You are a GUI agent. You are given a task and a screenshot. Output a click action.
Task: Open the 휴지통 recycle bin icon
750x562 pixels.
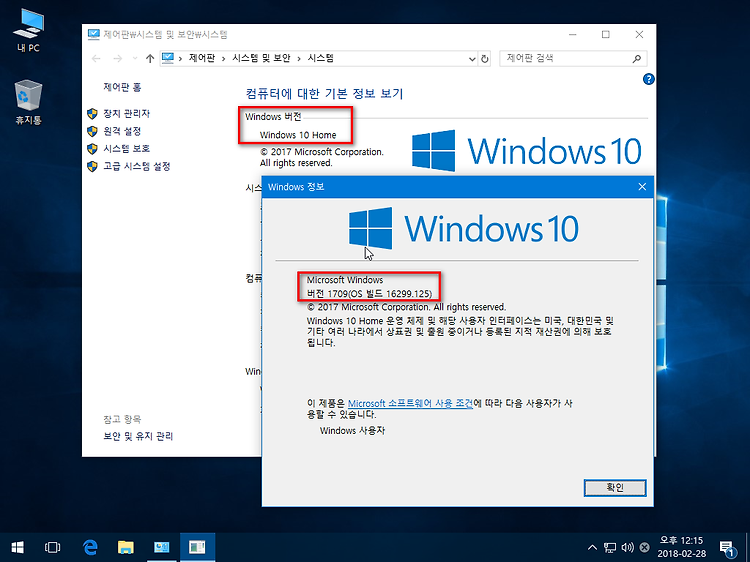pos(28,102)
